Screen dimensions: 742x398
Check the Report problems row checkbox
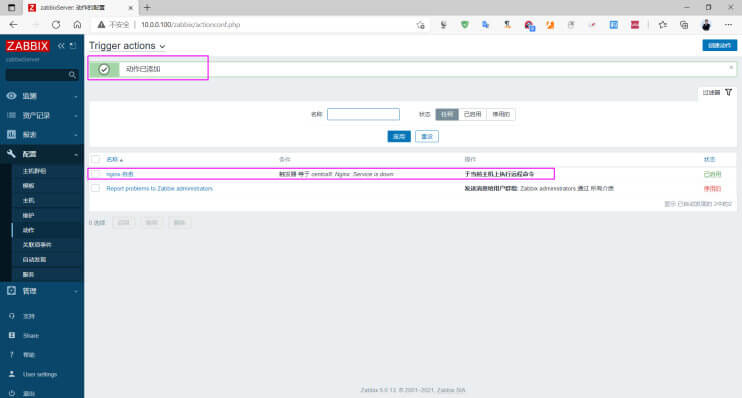coord(96,188)
